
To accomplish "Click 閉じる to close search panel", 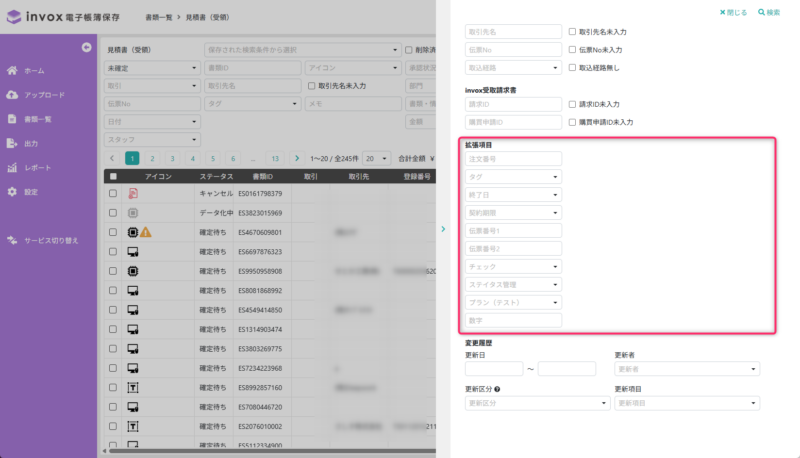I will coord(732,12).
